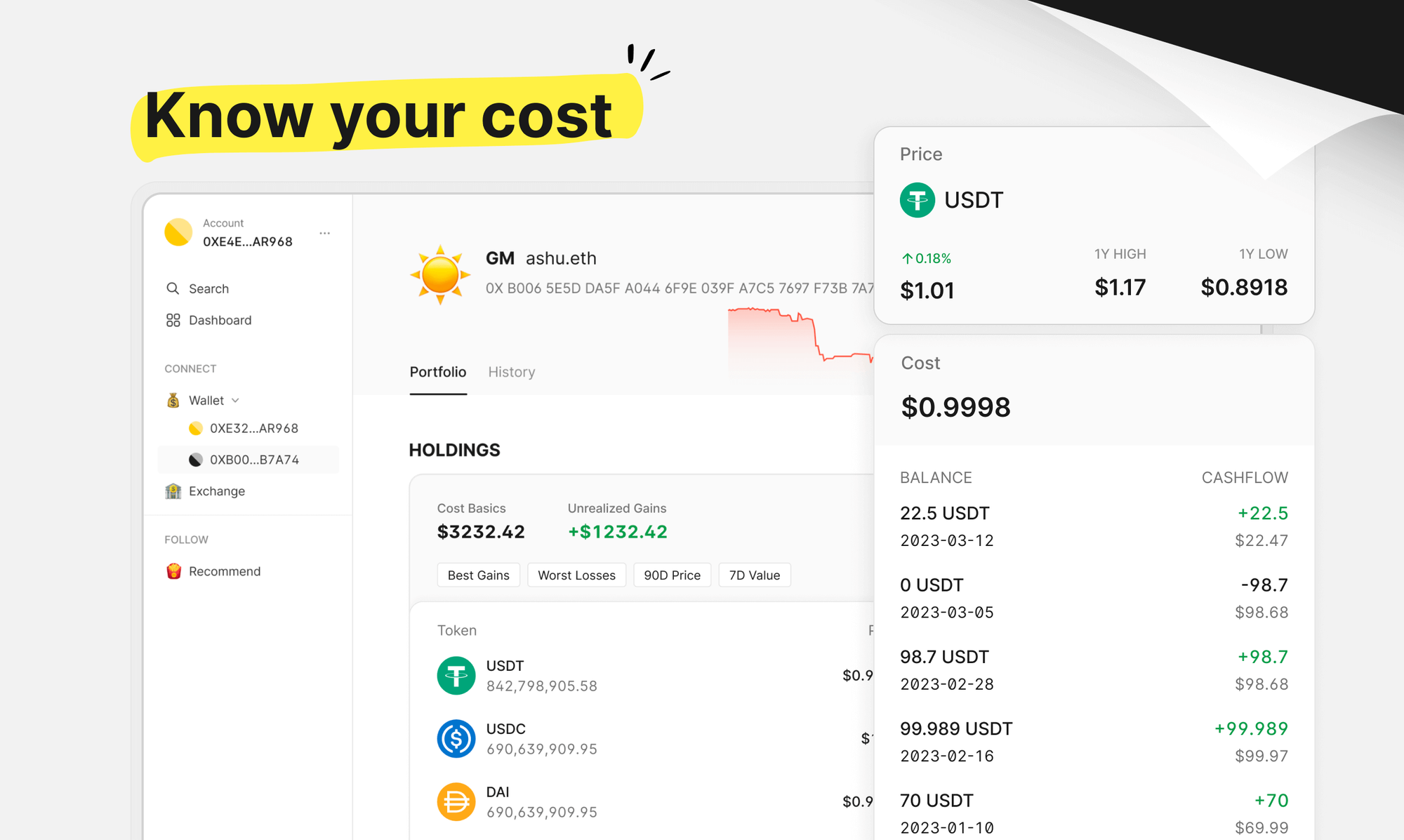1404x840 pixels.
Task: Toggle the Best Gains filter
Action: [x=479, y=575]
